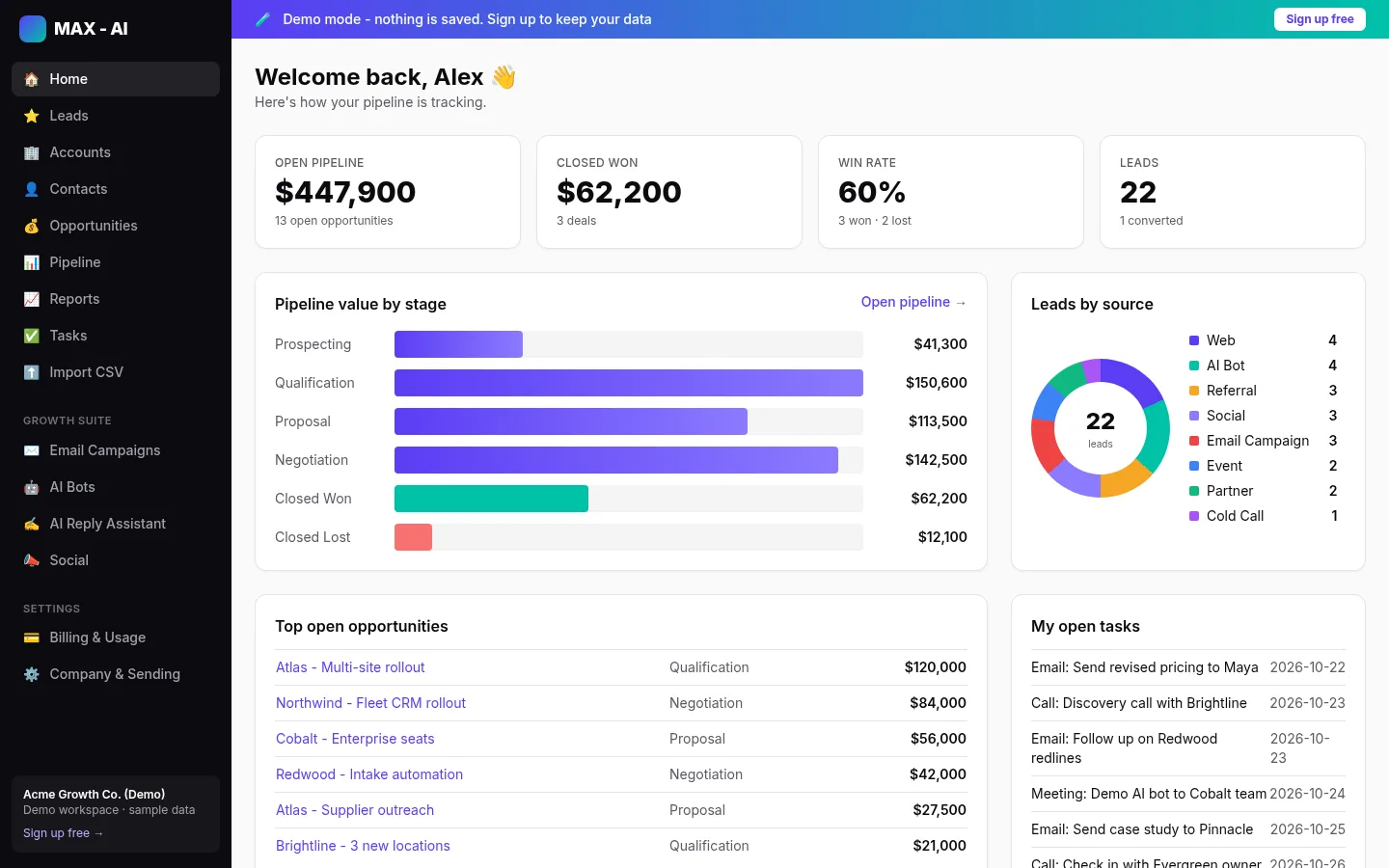Click the AI Bots robot icon
The image size is (1389, 868).
click(32, 487)
